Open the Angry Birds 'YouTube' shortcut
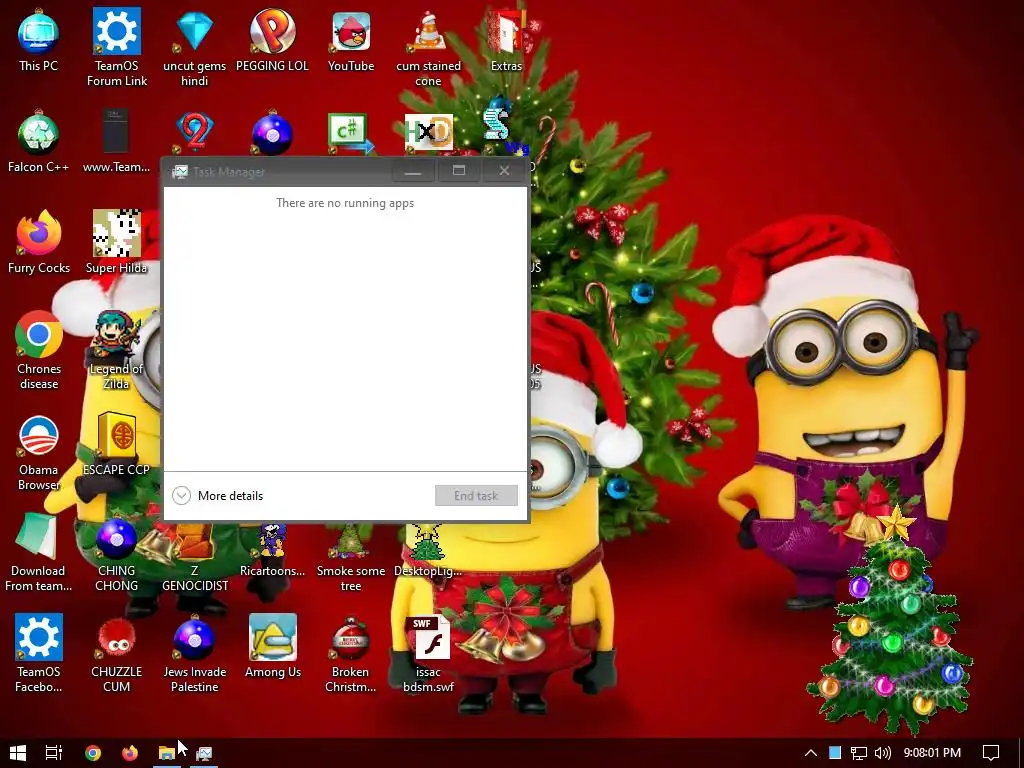The image size is (1024, 768). pyautogui.click(x=351, y=40)
